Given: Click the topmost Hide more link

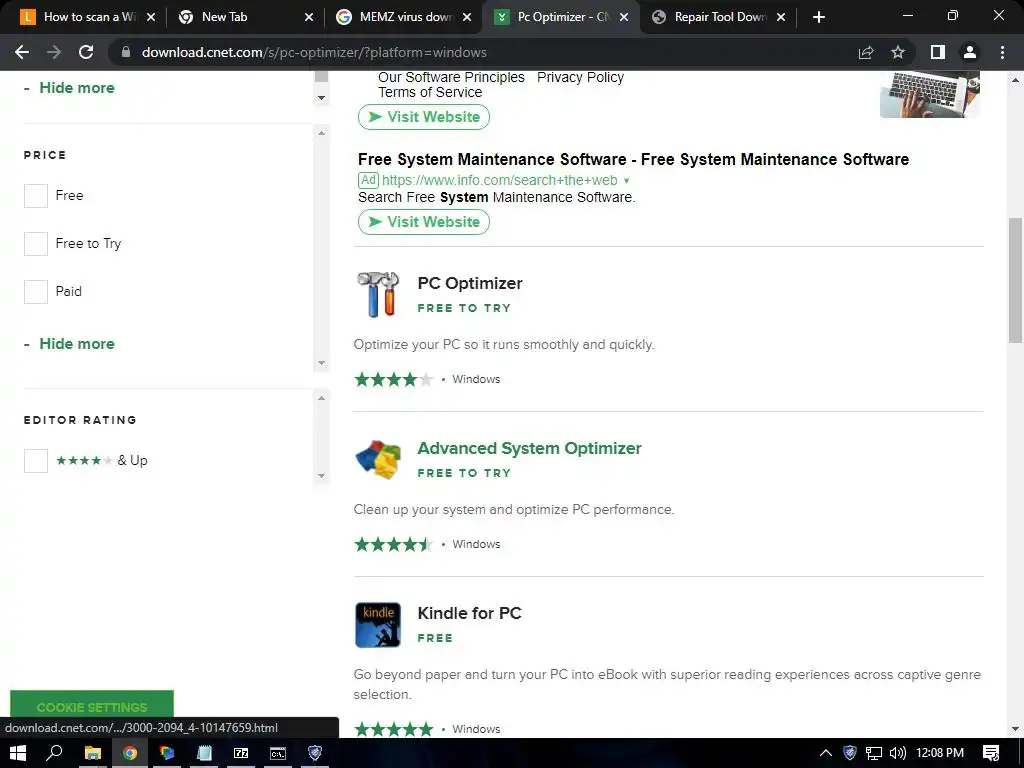Looking at the screenshot, I should pyautogui.click(x=76, y=88).
